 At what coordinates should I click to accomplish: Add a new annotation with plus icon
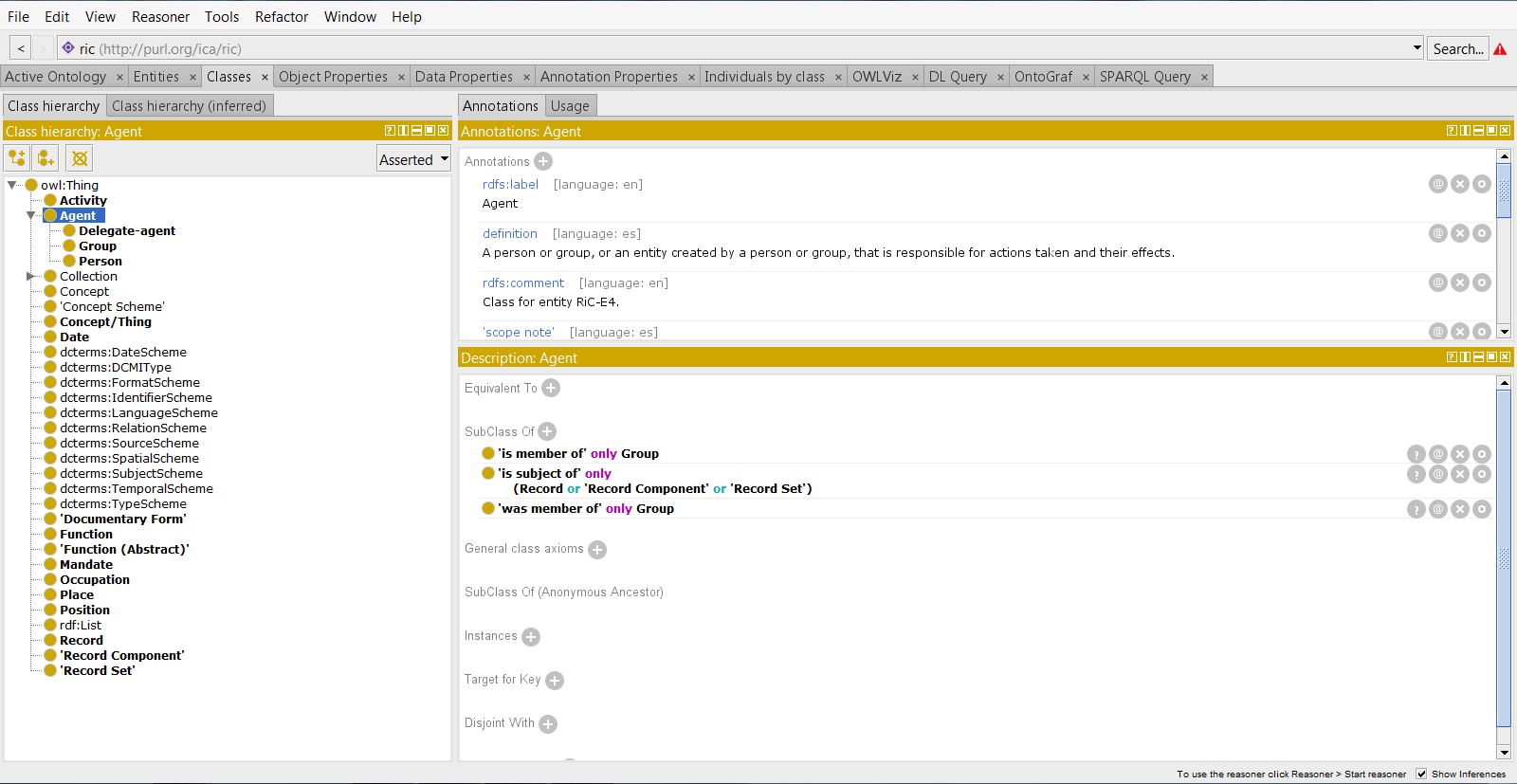point(543,162)
